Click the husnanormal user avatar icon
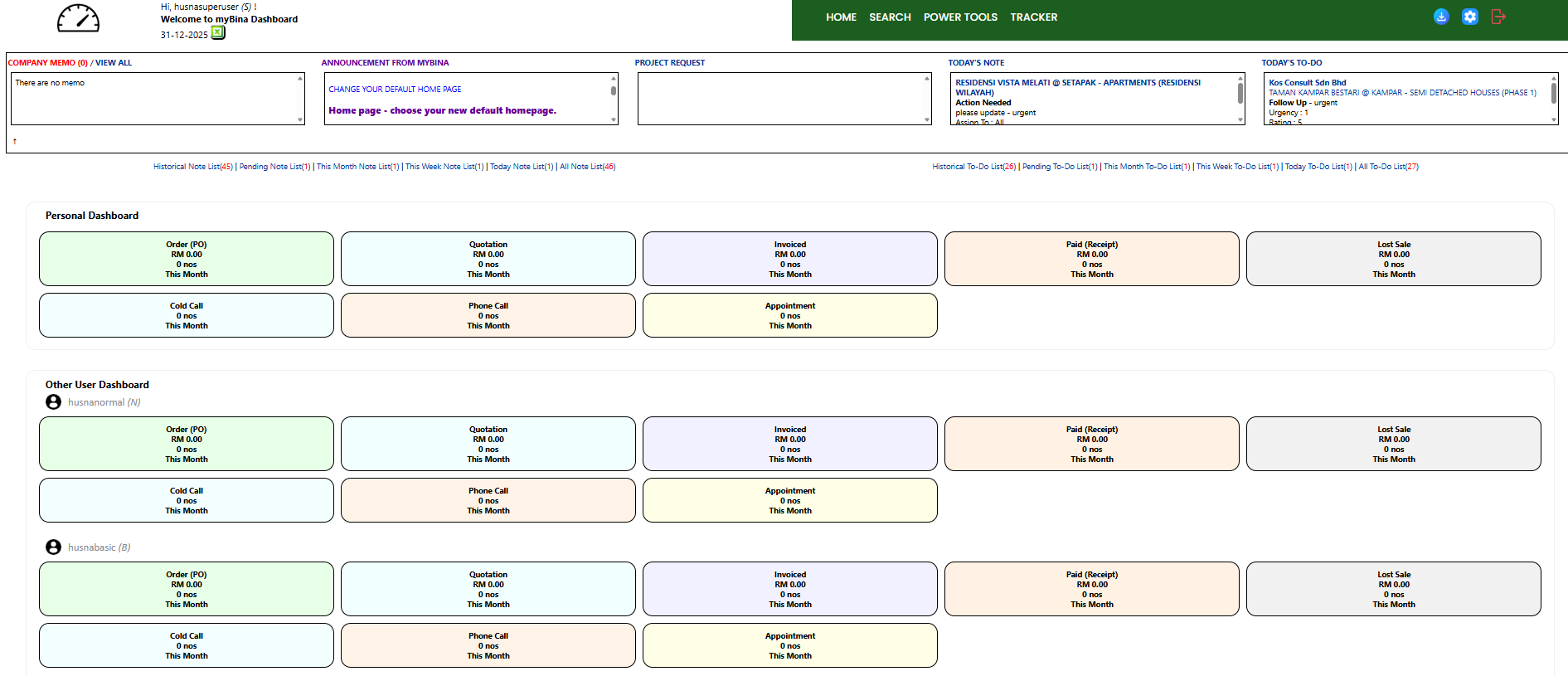This screenshot has height=676, width=1568. tap(53, 402)
